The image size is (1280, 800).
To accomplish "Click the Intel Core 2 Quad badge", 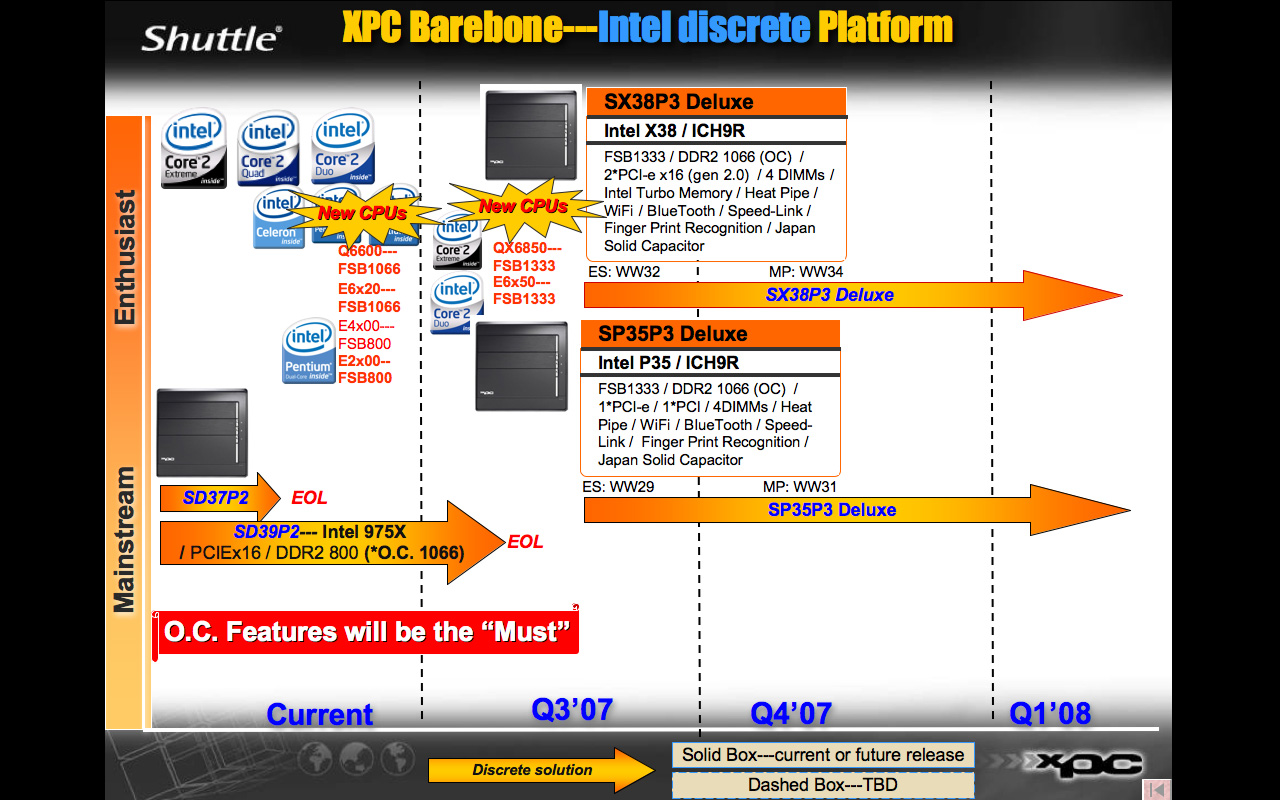I will pyautogui.click(x=267, y=149).
